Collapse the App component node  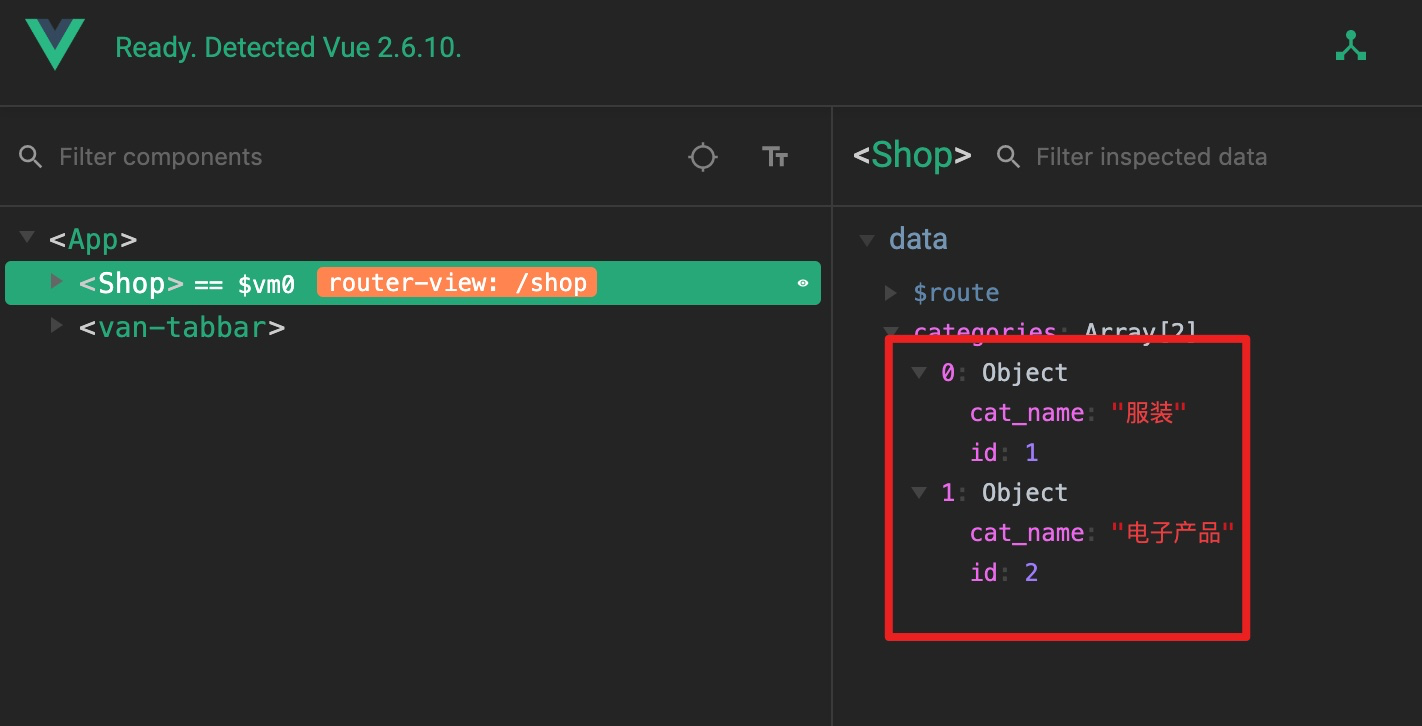[27, 237]
